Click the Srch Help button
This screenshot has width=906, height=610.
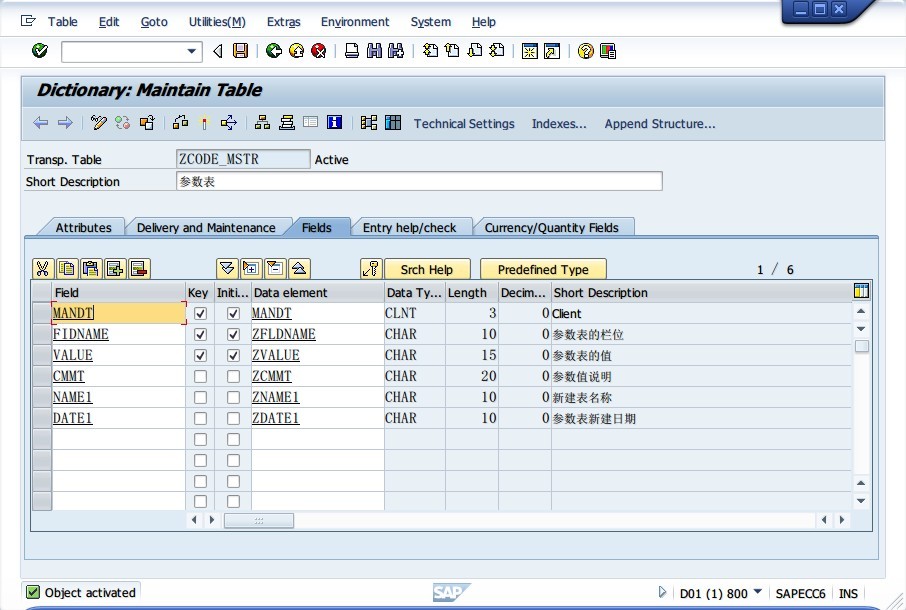427,269
